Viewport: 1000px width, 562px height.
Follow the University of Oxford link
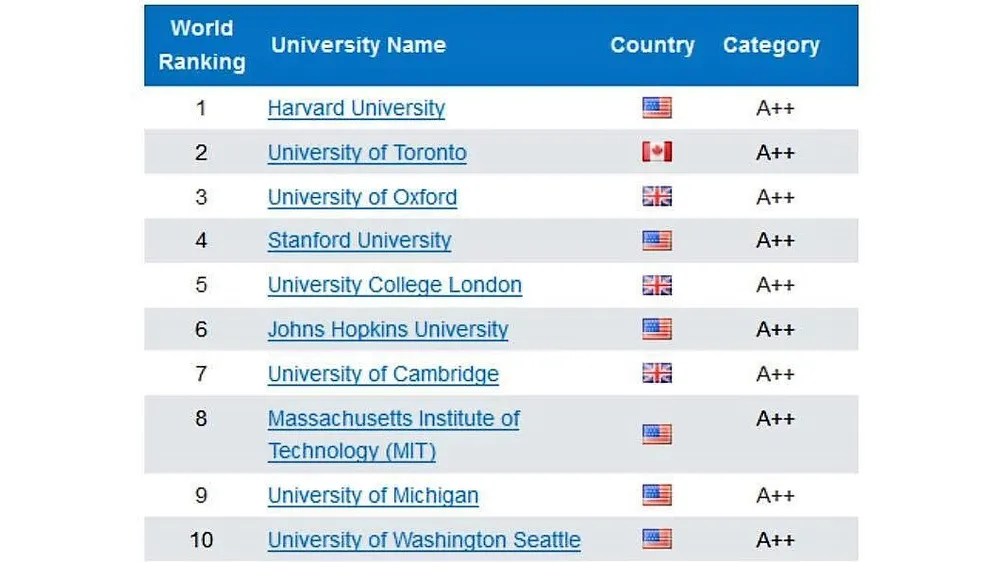(362, 197)
